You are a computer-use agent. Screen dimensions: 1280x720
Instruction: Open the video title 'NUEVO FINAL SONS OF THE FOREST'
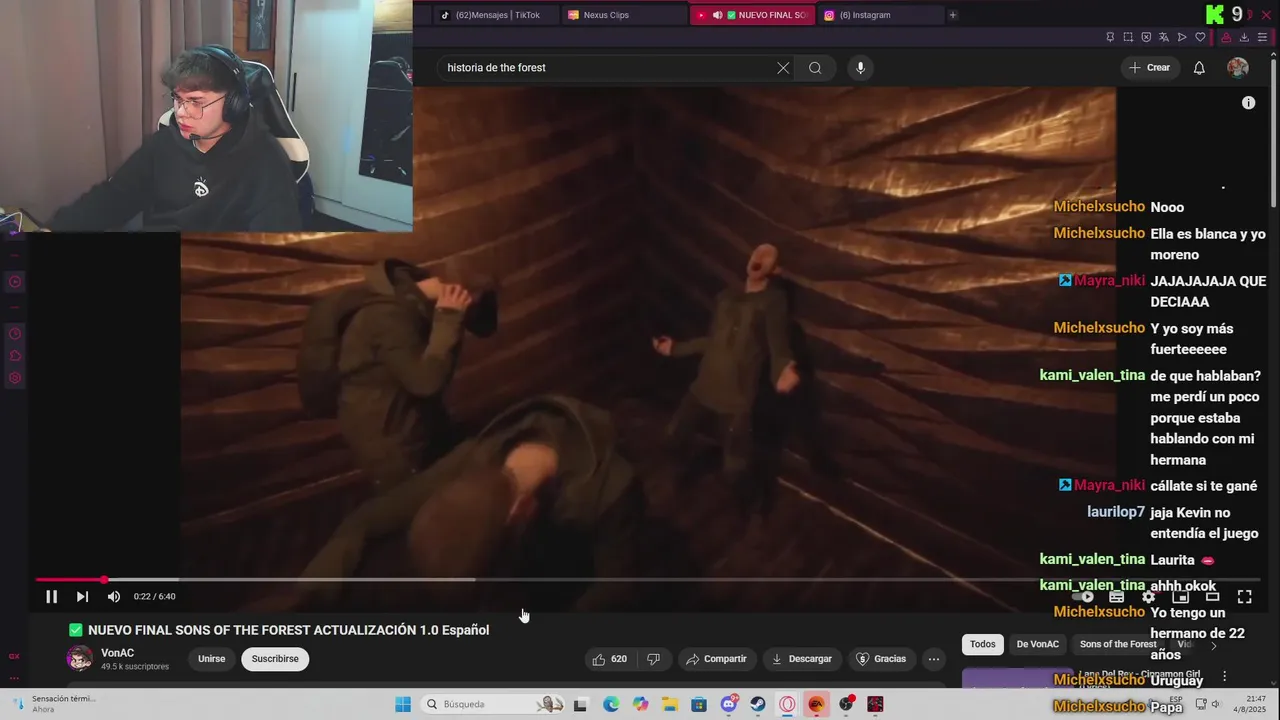click(288, 630)
